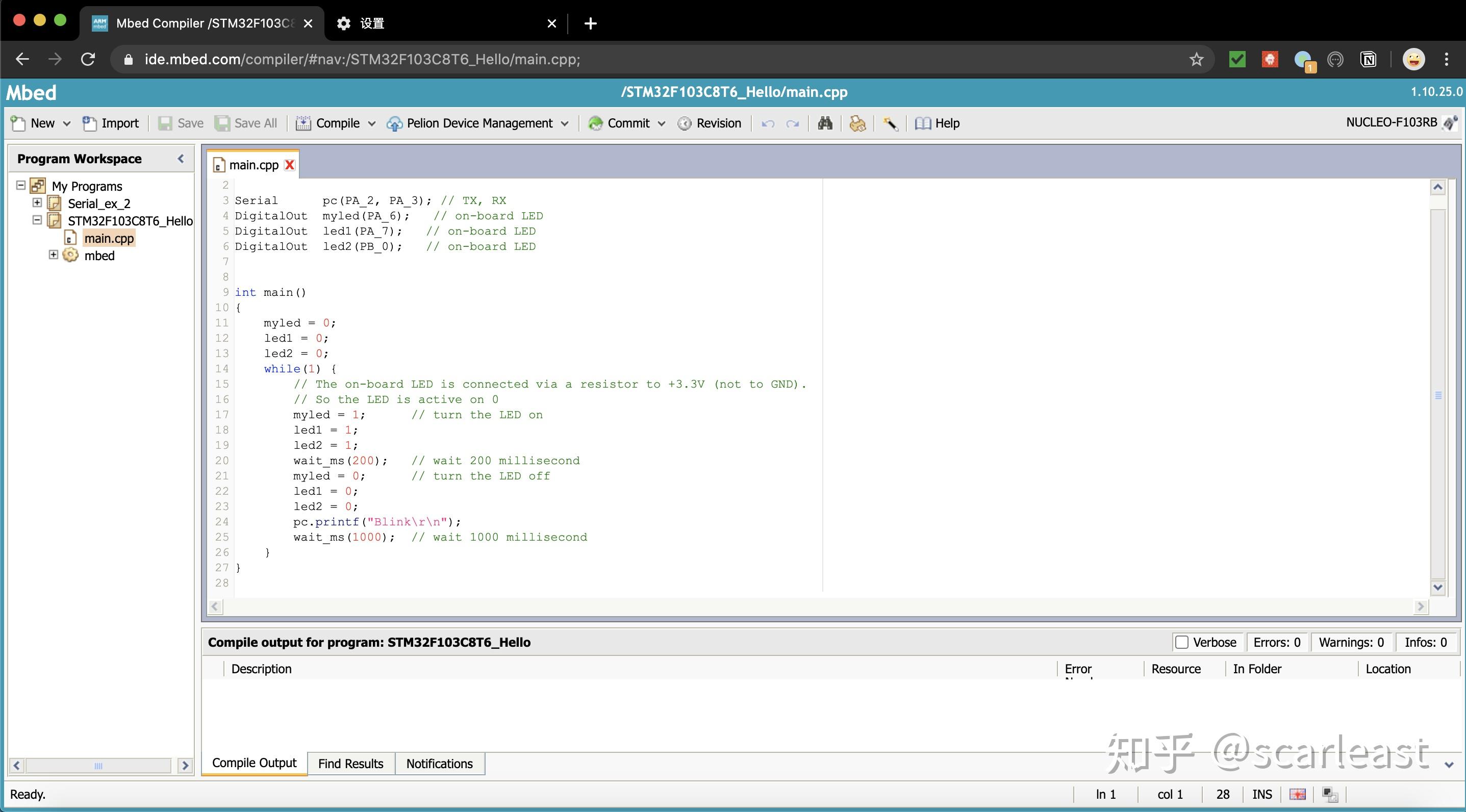Click the Print icon in toolbar
1466x812 pixels.
[857, 123]
